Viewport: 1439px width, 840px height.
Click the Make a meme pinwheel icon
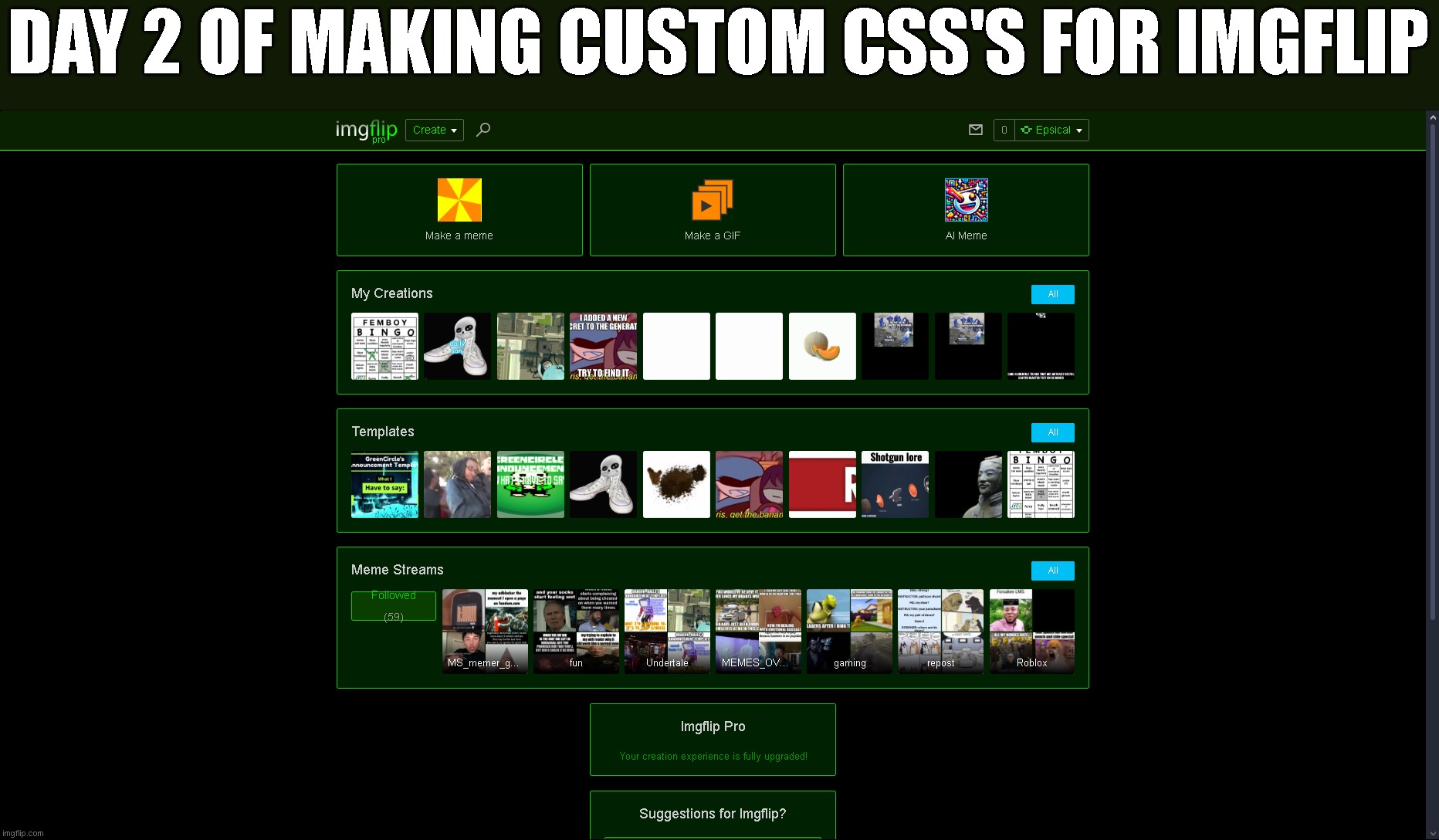click(x=459, y=200)
